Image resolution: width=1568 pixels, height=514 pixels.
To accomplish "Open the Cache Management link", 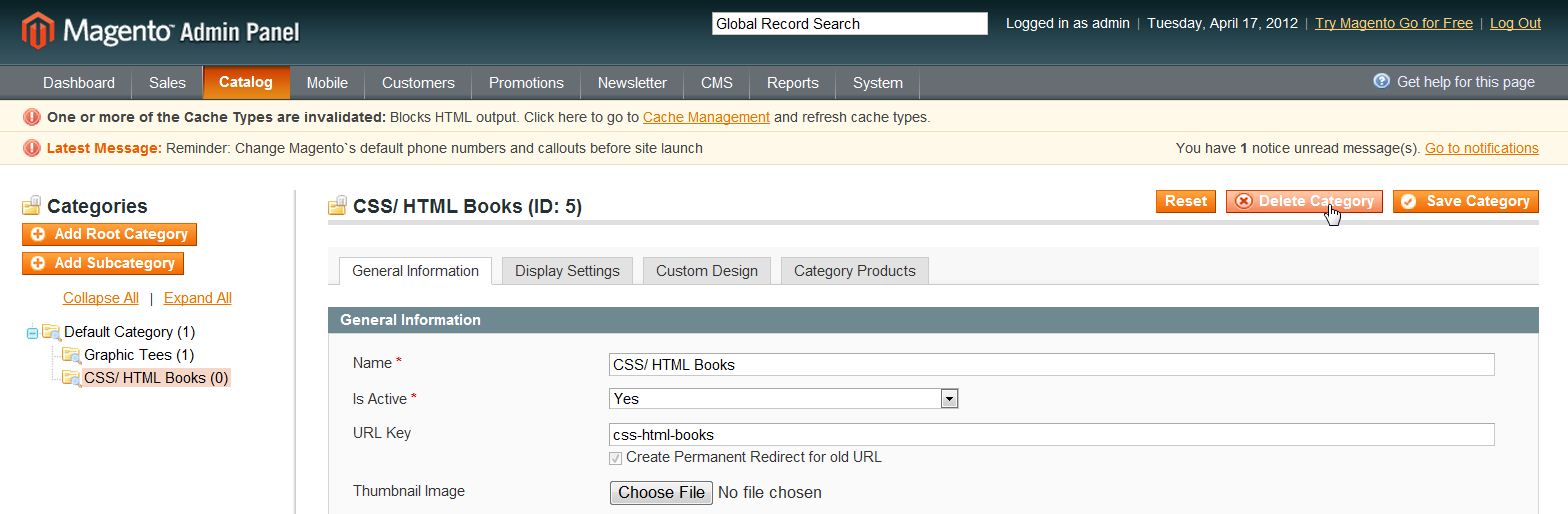I will click(706, 117).
